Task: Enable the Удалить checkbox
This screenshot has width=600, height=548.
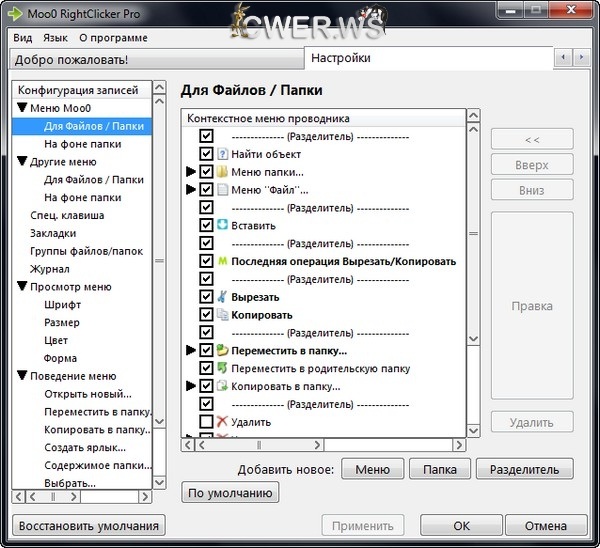Action: tap(206, 422)
